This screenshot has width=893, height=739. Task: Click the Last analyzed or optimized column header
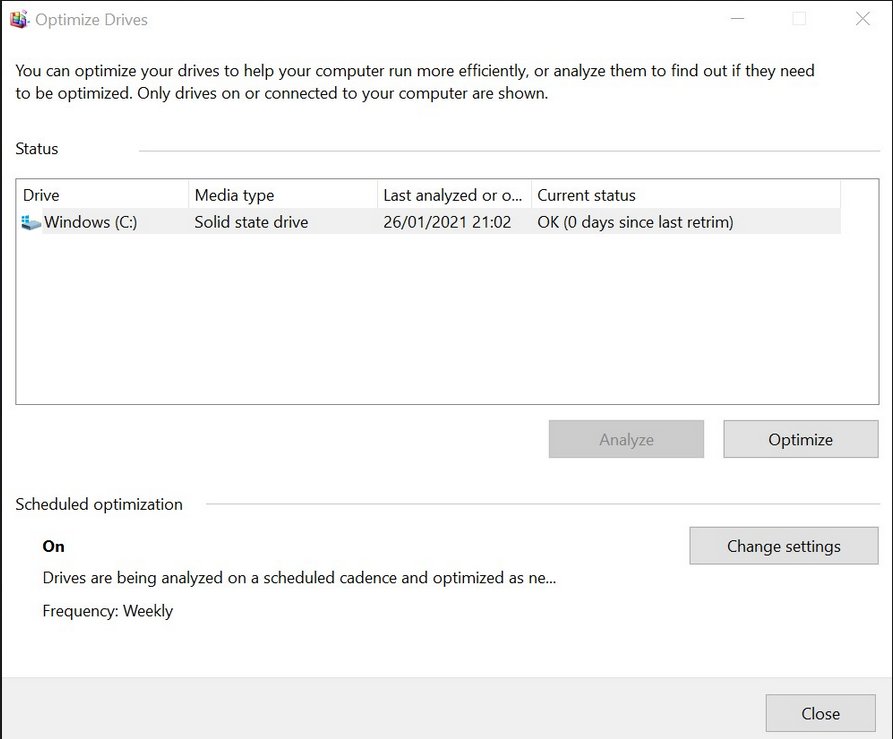pyautogui.click(x=454, y=195)
